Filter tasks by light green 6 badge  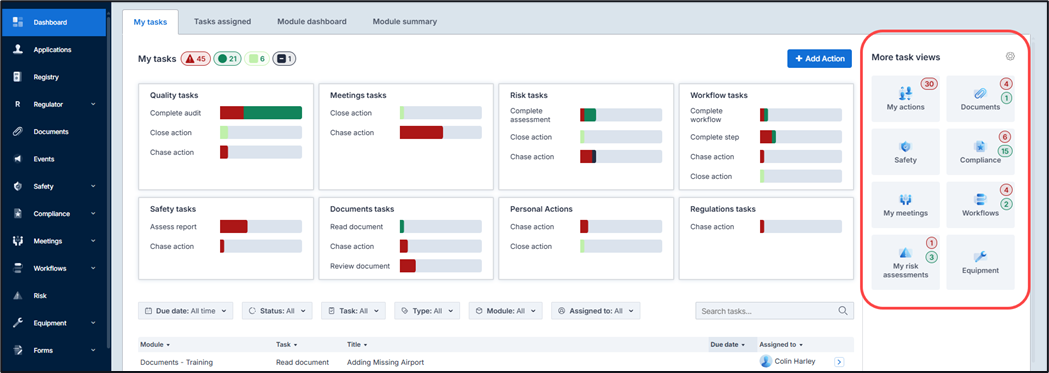point(257,59)
